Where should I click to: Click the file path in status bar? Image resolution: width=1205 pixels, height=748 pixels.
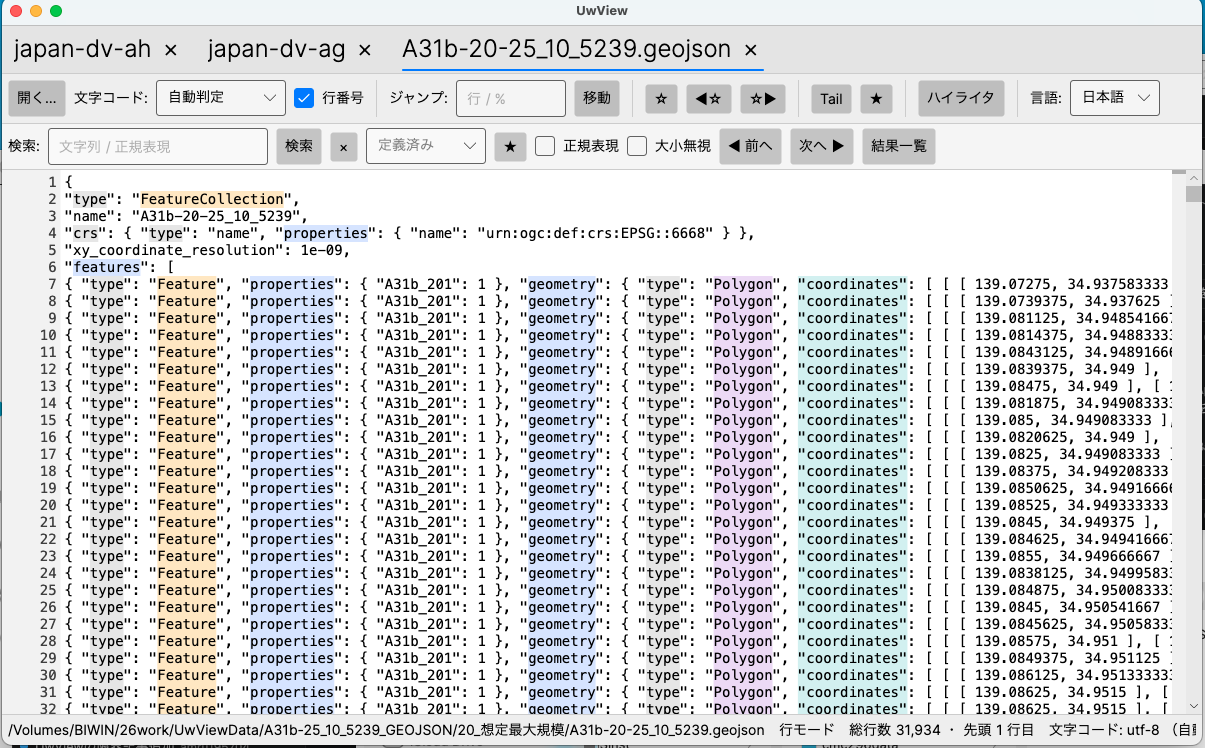386,730
